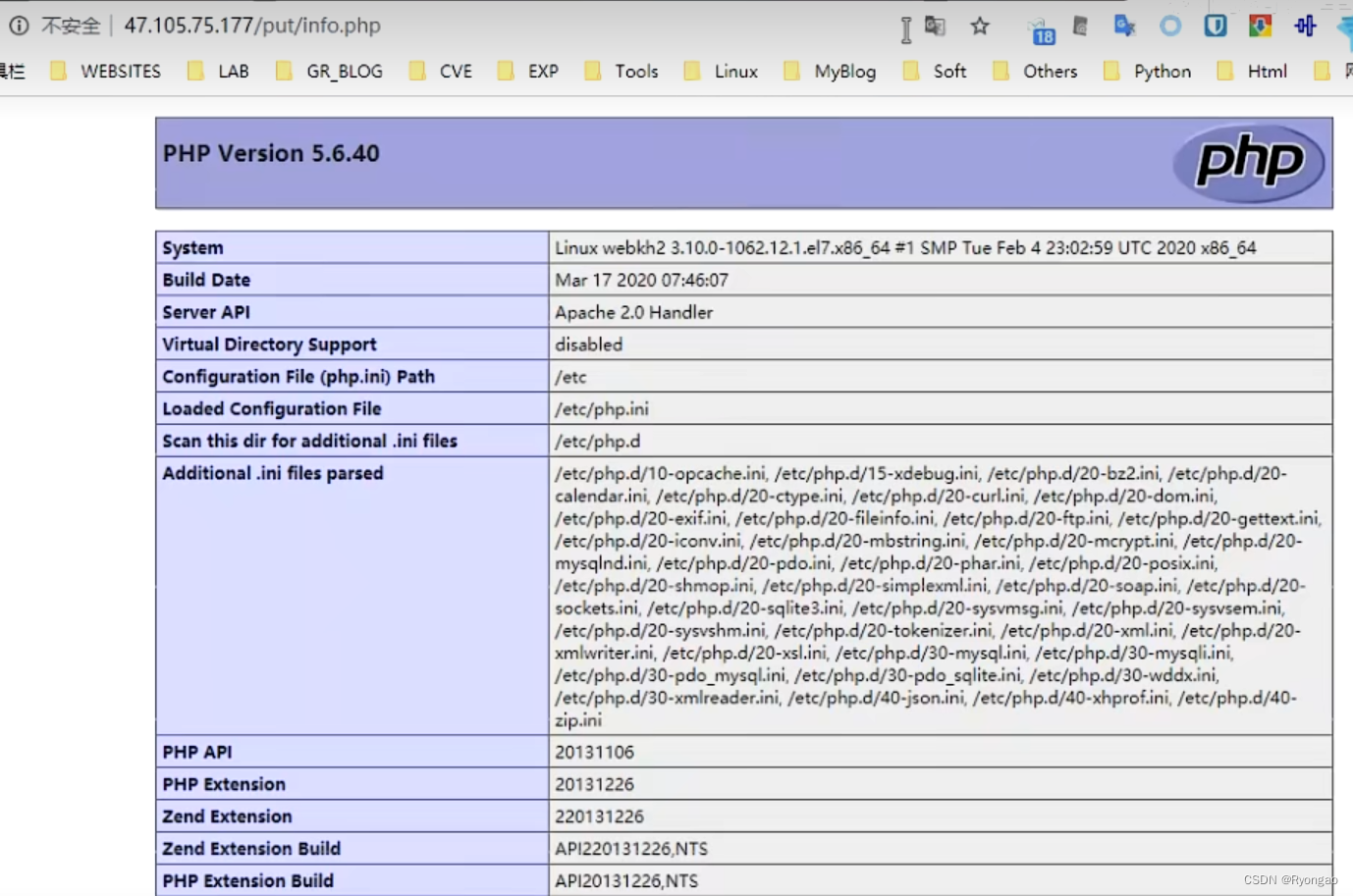The width and height of the screenshot is (1353, 896).
Task: Open the MyBlog bookmark folder
Action: 830,71
